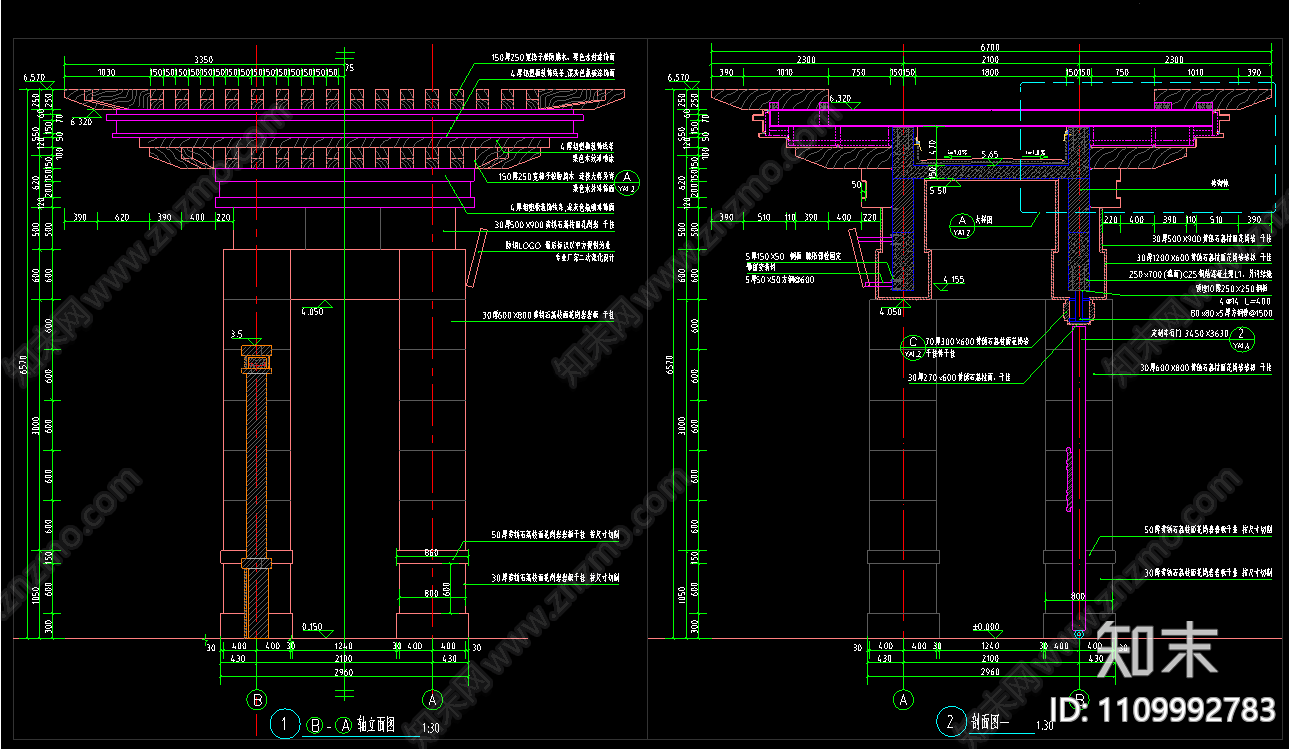
Task: Select the ±0.000 ground level mark
Action: (x=987, y=627)
